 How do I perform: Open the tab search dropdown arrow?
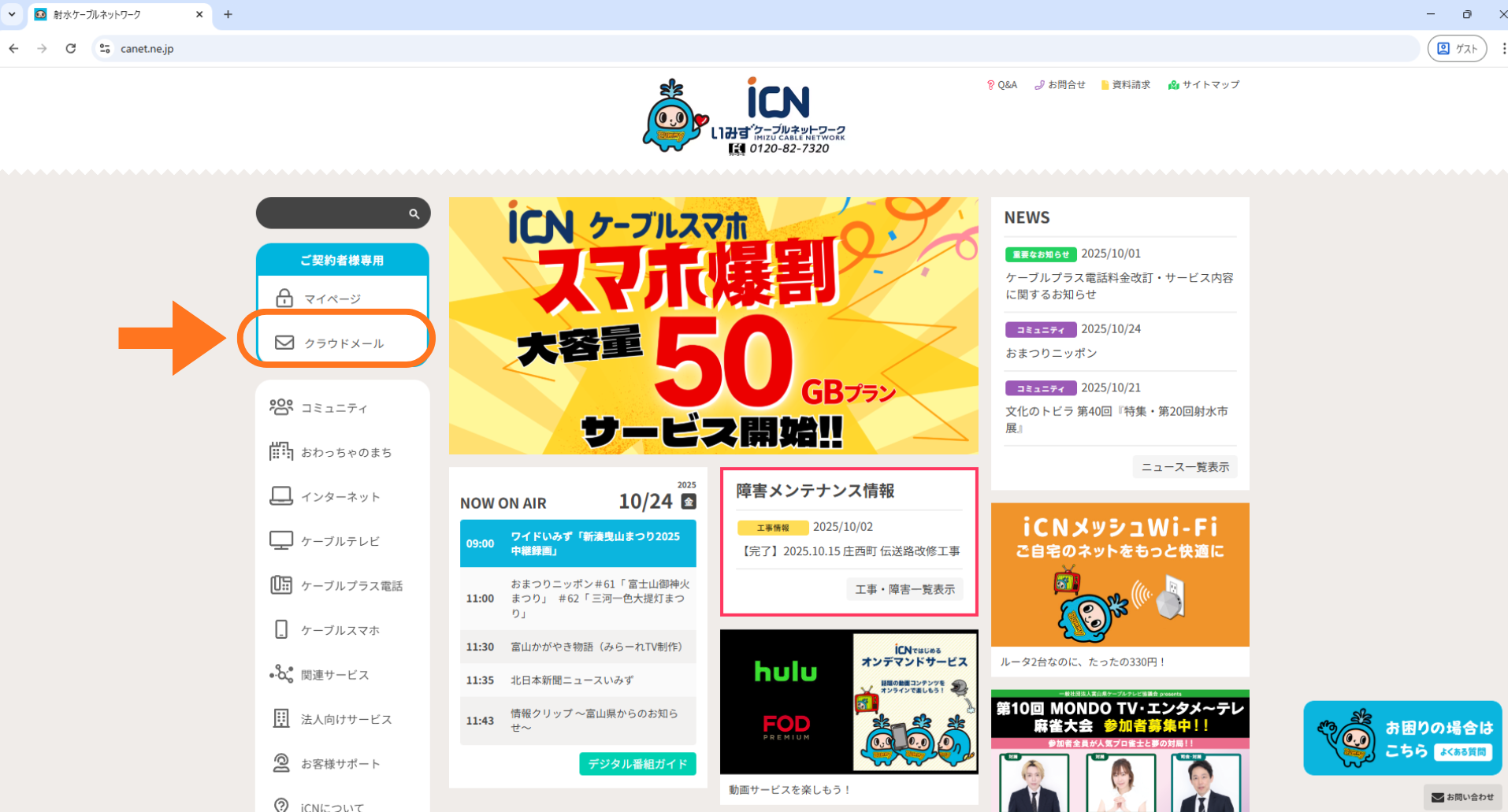point(12,14)
